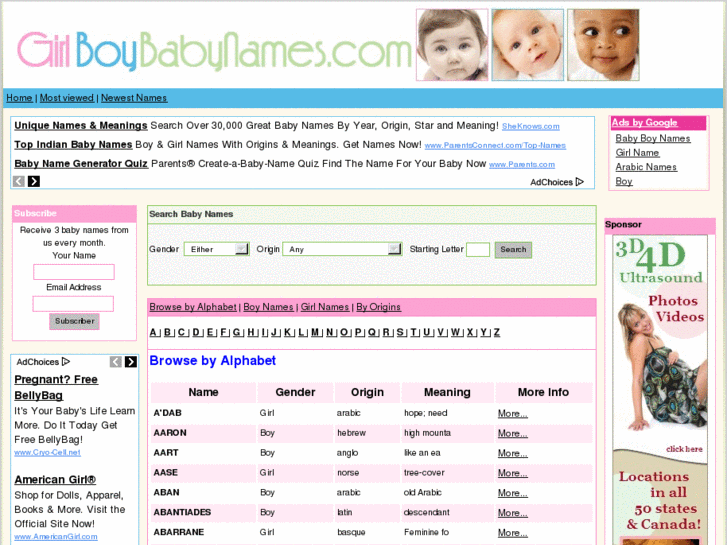Screen dimensions: 727x545
Task: Open More link for AASE
Action: 512,473
